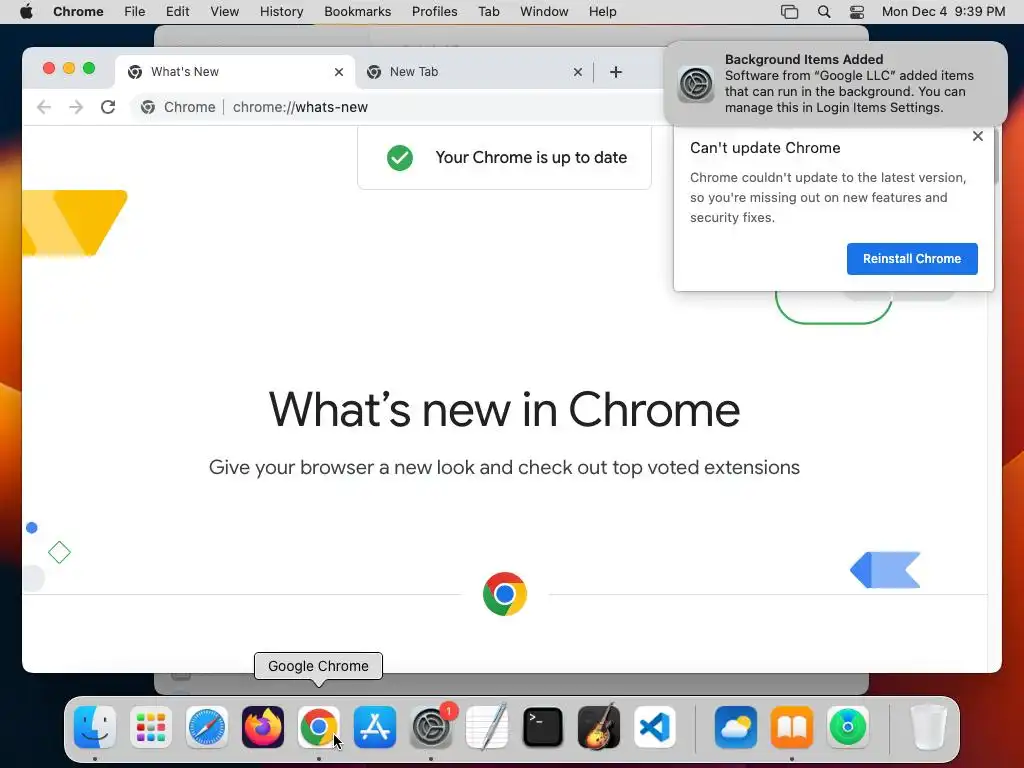Click the Background Items Added notification
The width and height of the screenshot is (1024, 768).
(836, 84)
